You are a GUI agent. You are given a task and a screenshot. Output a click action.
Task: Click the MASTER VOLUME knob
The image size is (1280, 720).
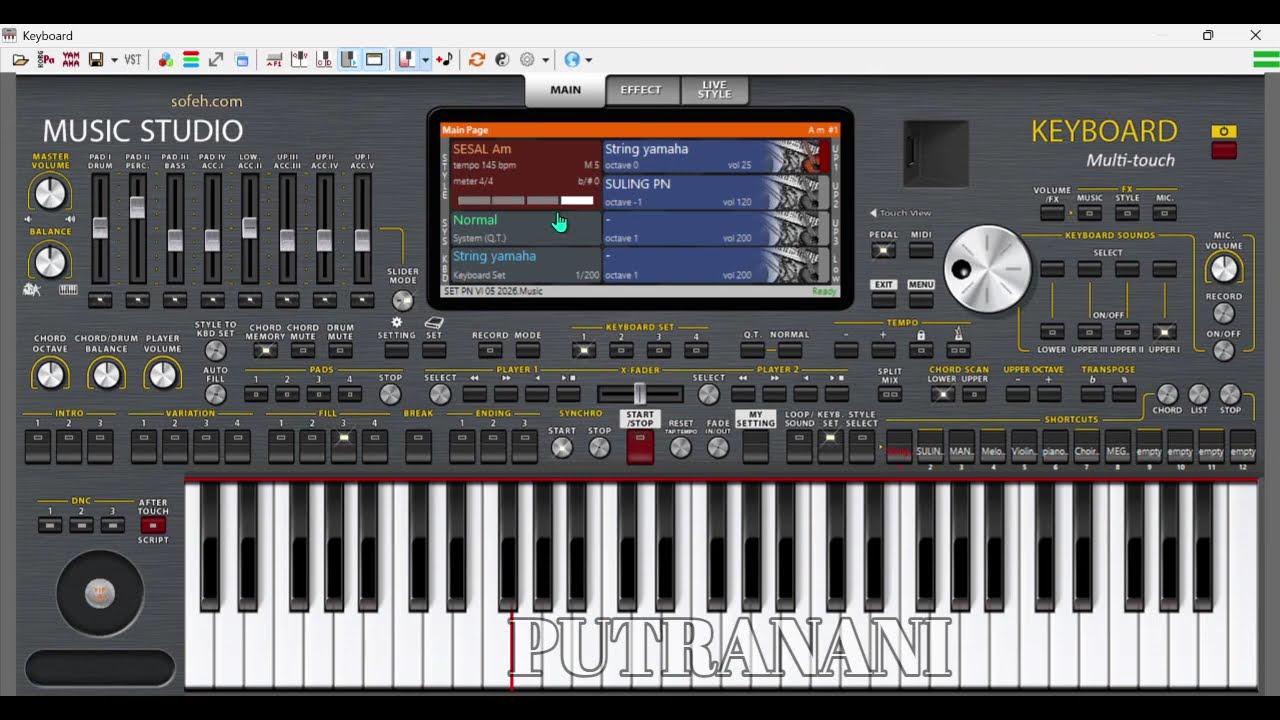[50, 193]
